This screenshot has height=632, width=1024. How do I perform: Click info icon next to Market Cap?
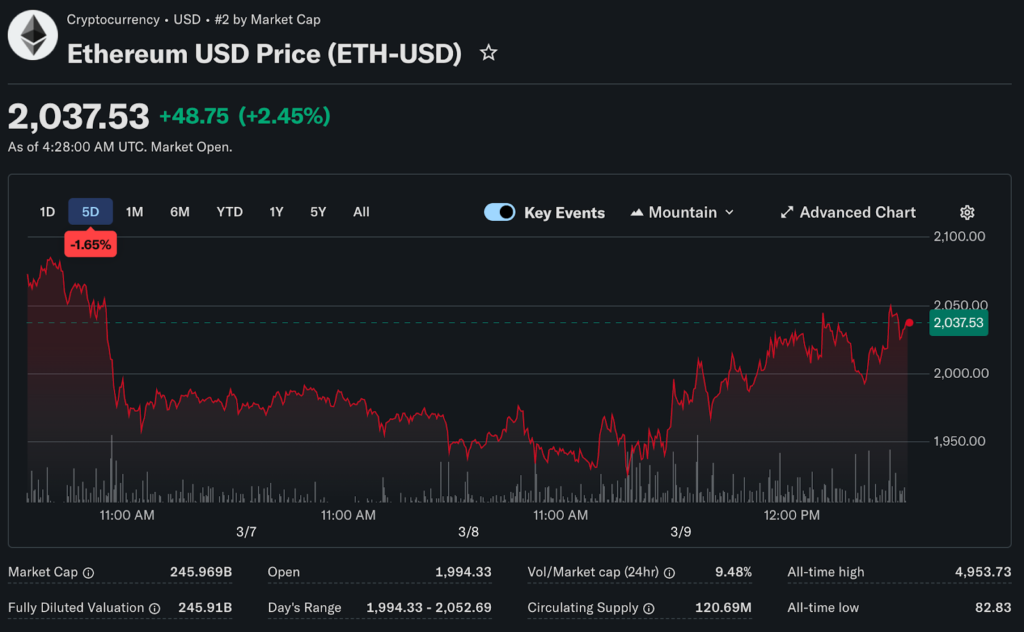(x=88, y=573)
